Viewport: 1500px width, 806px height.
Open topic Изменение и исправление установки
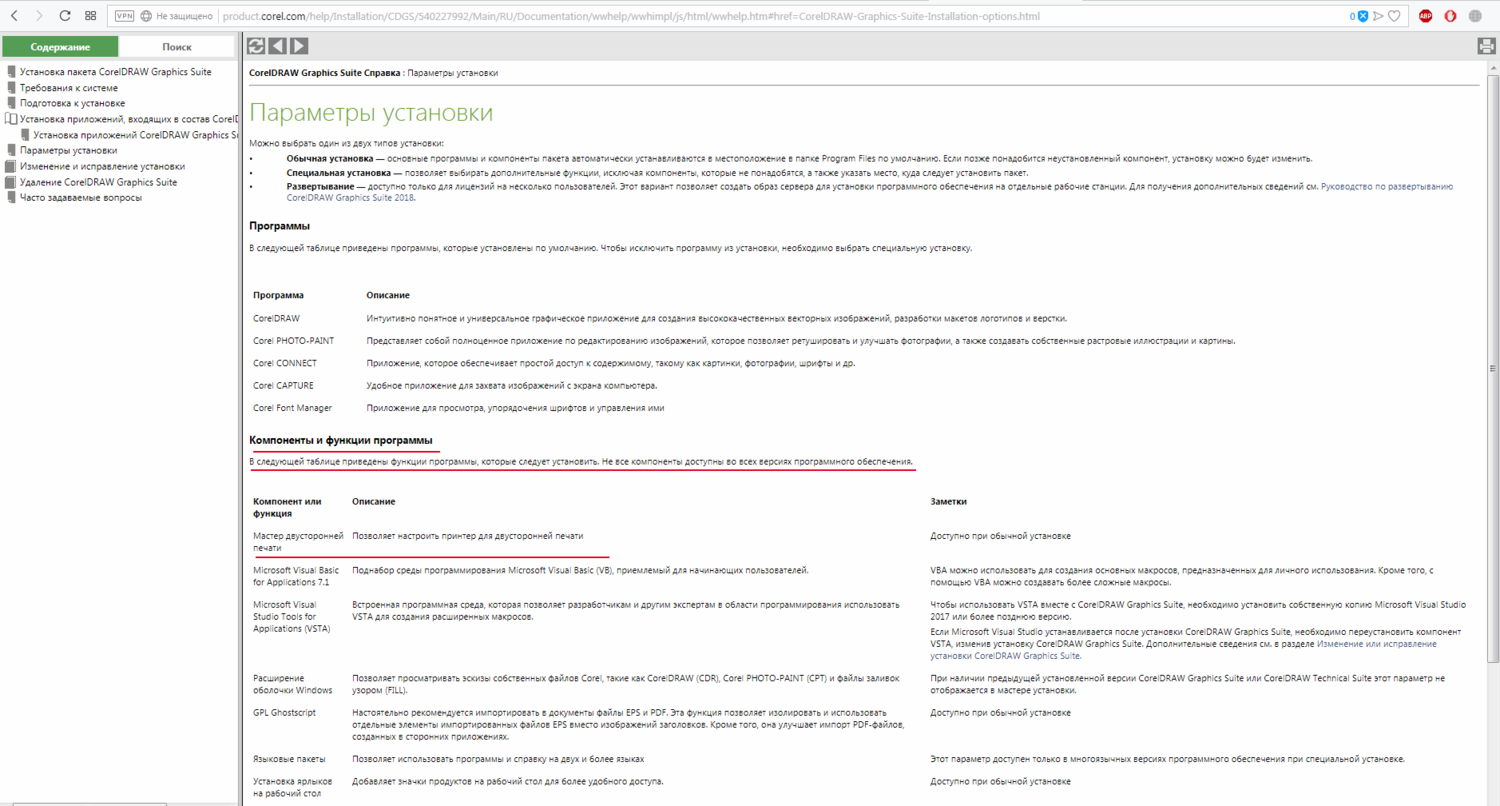coord(102,166)
